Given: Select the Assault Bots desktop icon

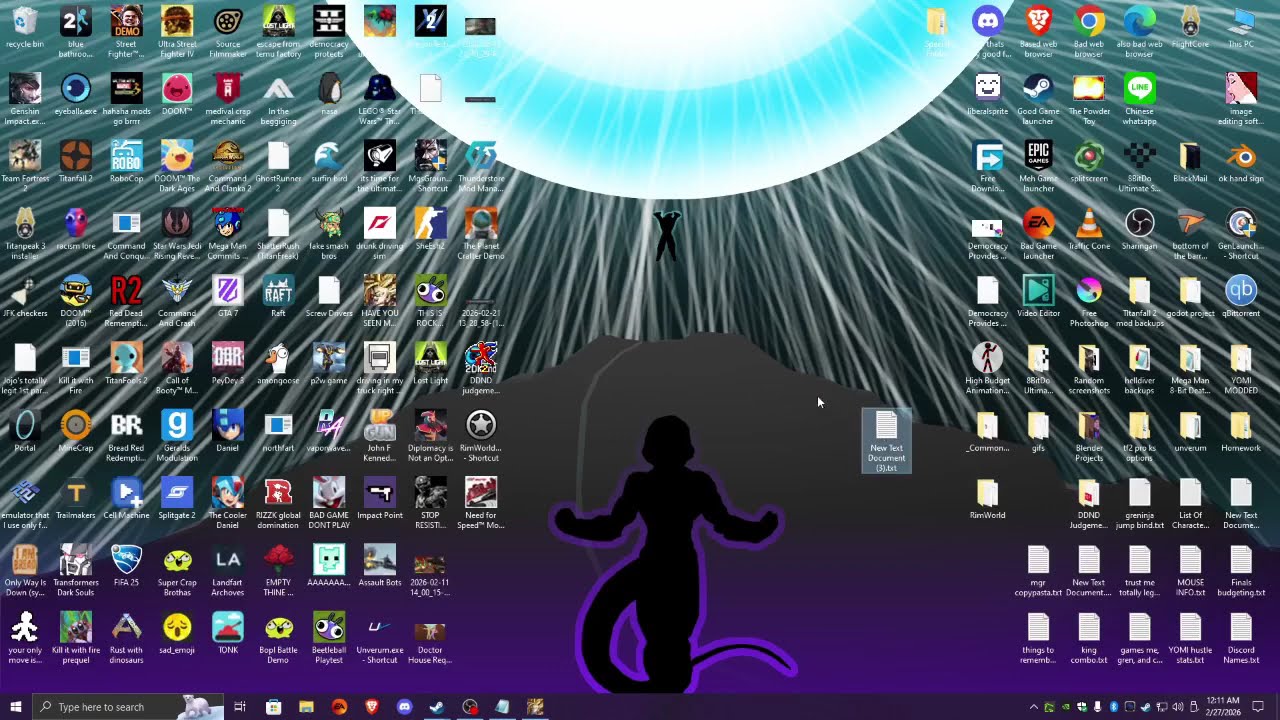Looking at the screenshot, I should coord(380,566).
